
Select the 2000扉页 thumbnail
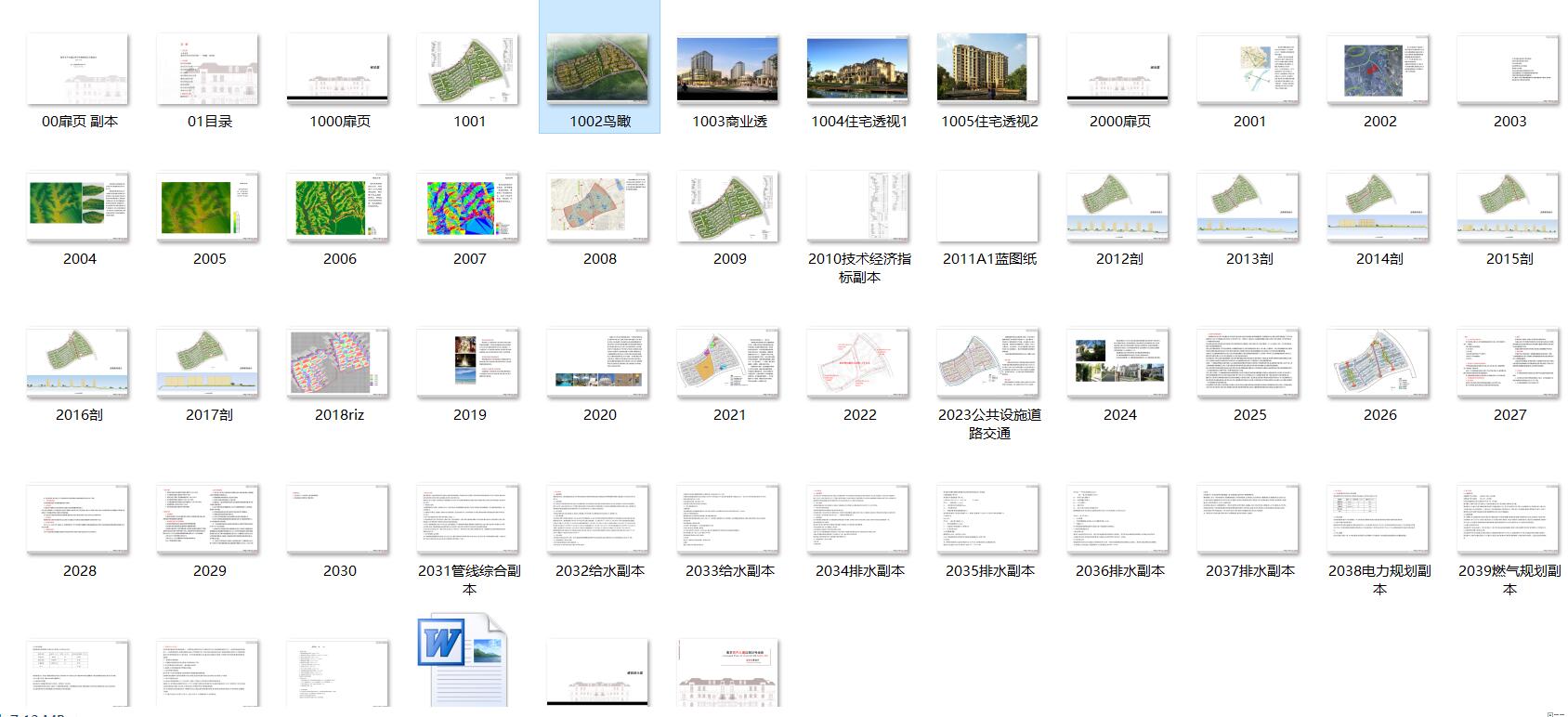[1119, 70]
